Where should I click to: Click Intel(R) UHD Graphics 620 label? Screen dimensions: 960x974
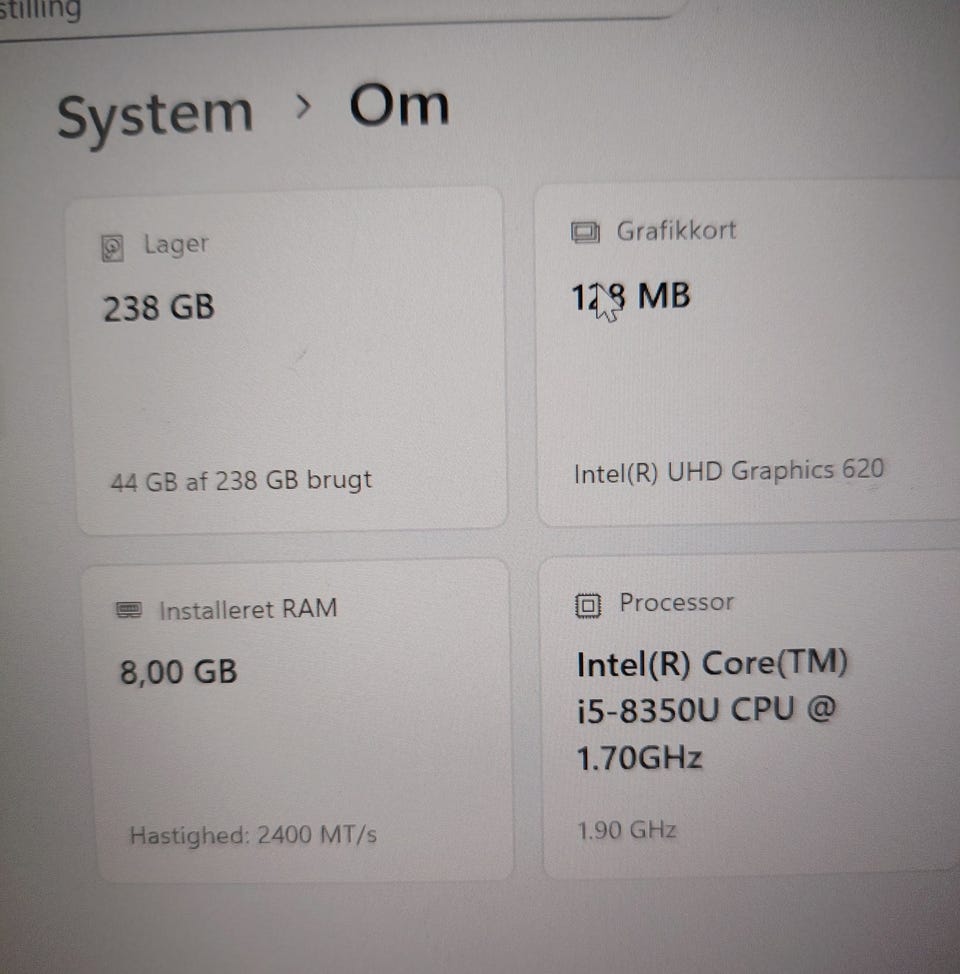729,471
